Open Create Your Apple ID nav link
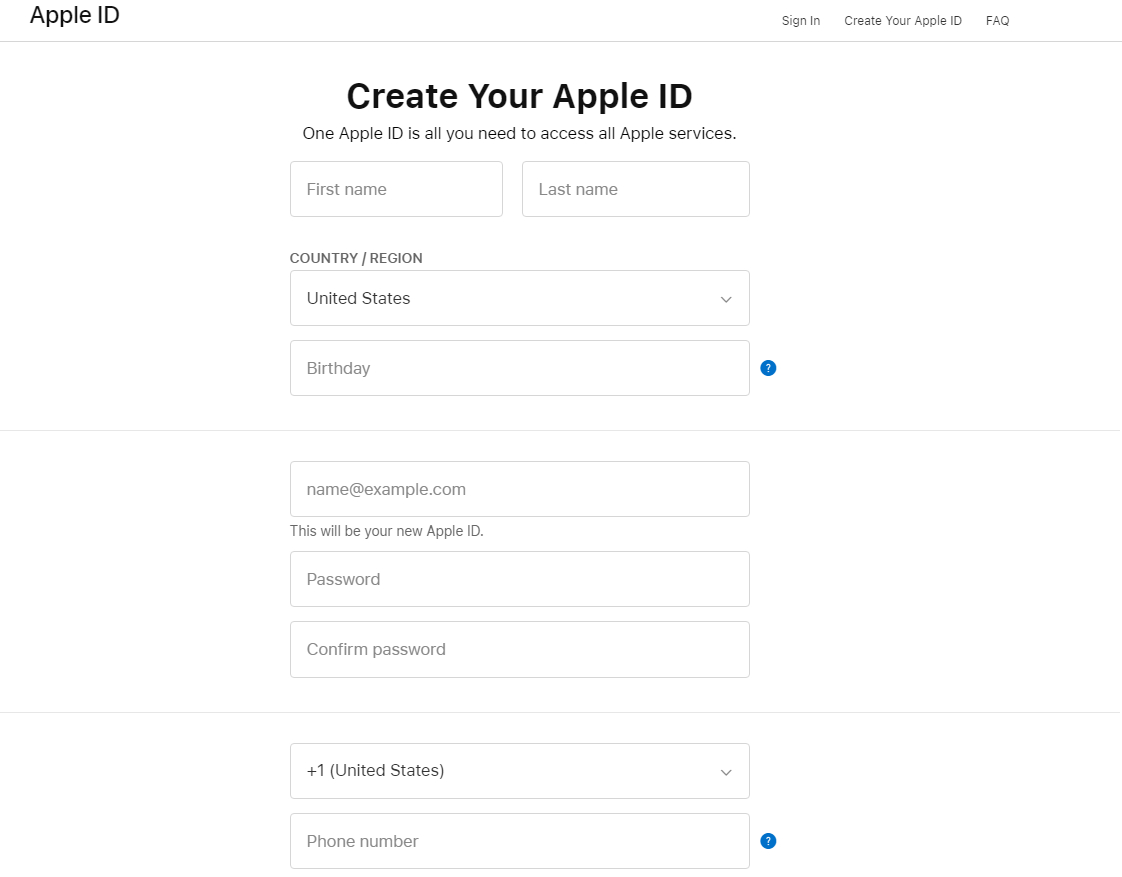The width and height of the screenshot is (1122, 877). (903, 21)
